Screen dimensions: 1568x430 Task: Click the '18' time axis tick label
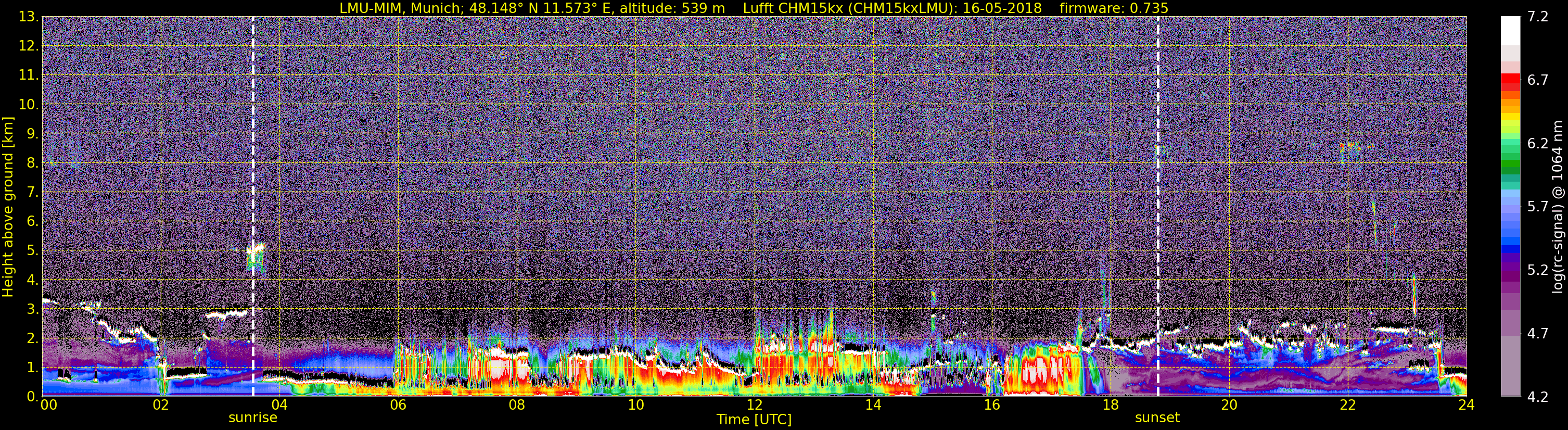pyautogui.click(x=1110, y=405)
